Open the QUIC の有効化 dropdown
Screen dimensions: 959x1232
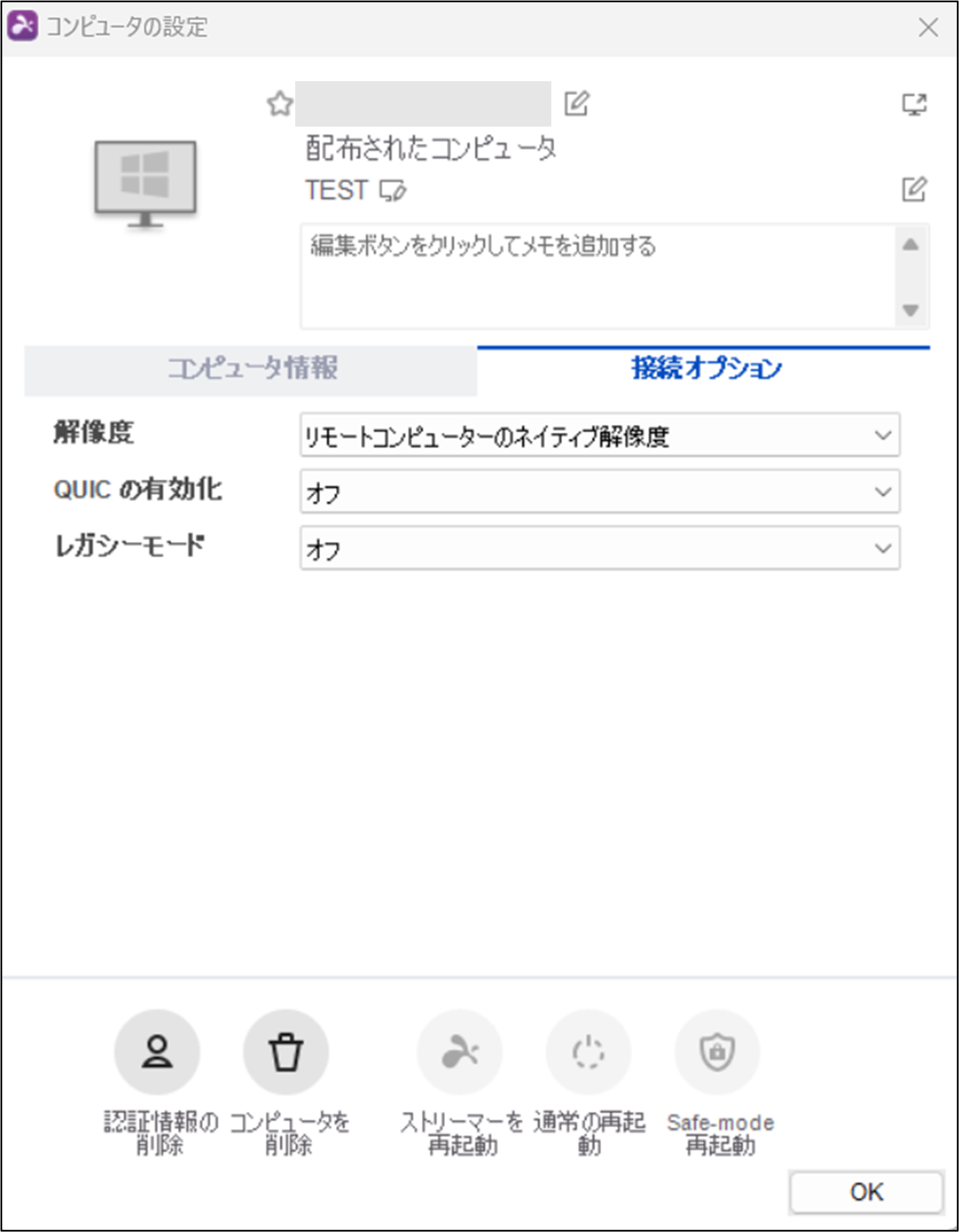pos(600,491)
